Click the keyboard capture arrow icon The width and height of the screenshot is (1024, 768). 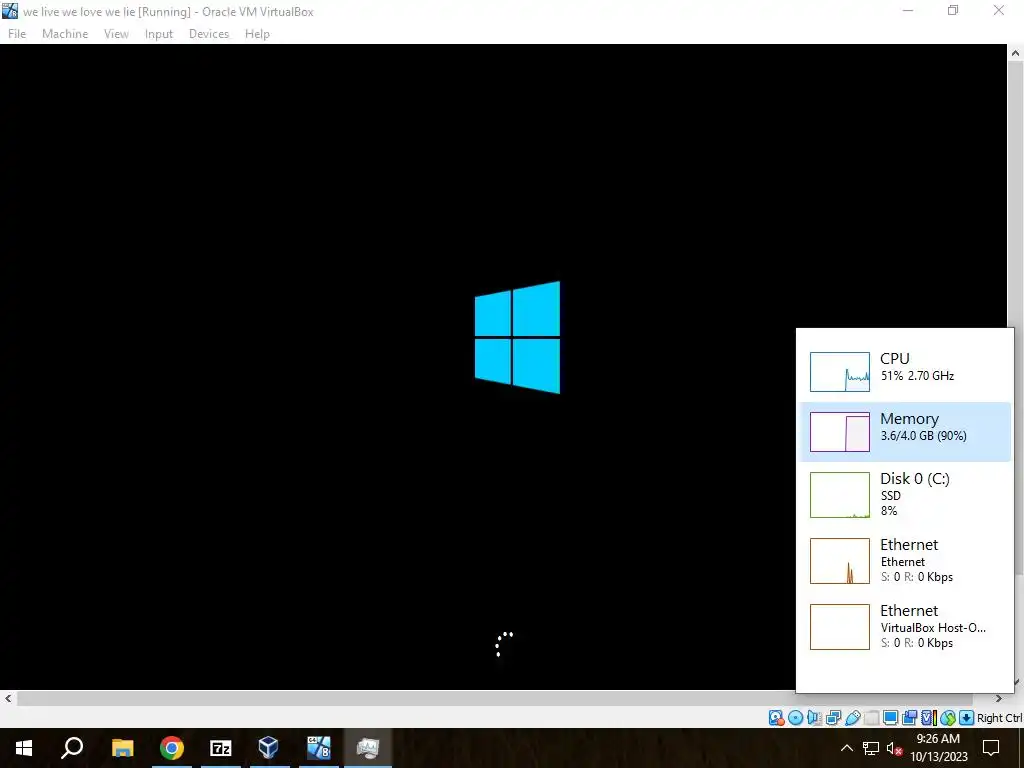pos(967,718)
